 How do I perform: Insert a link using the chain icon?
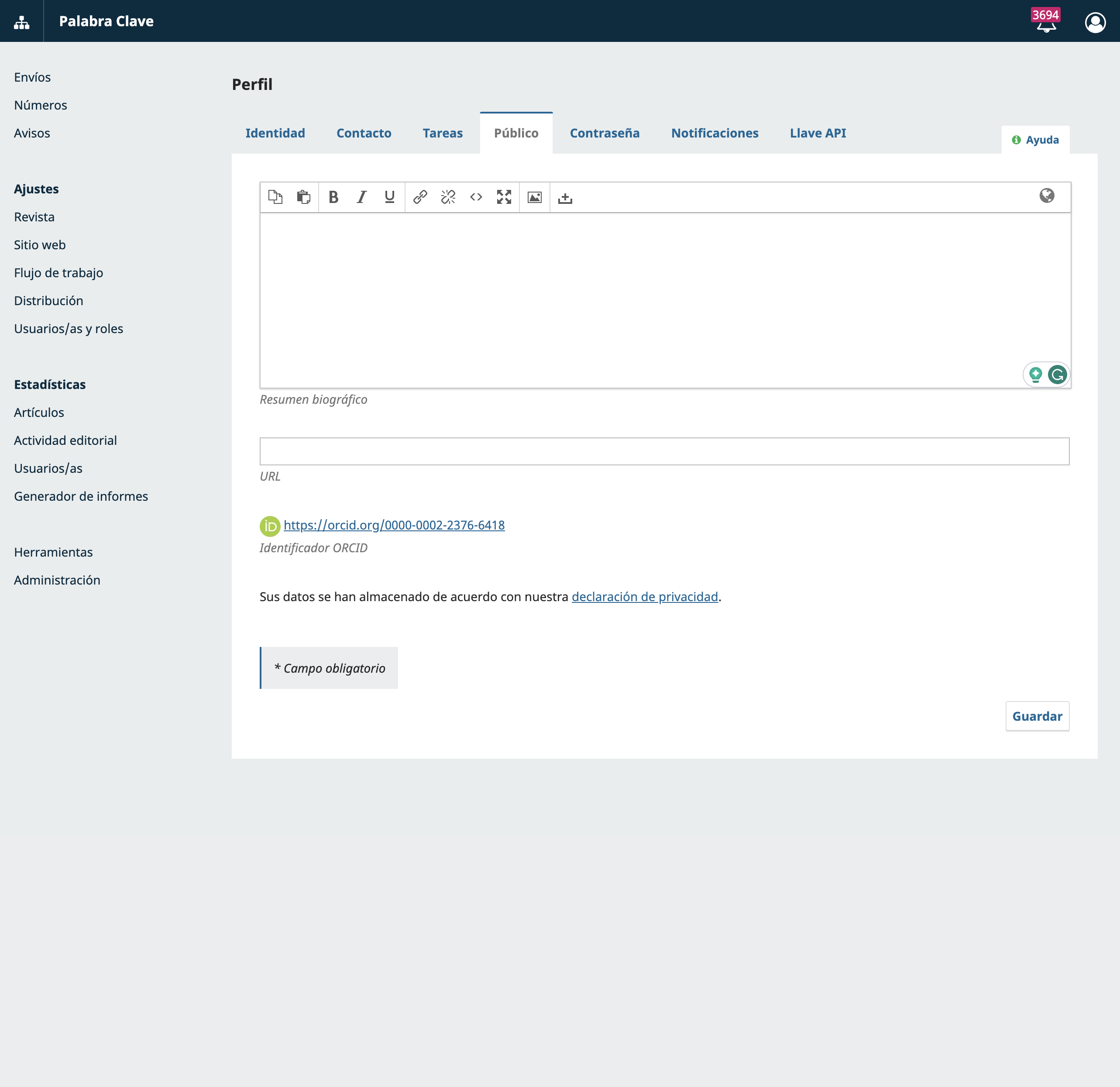coord(420,197)
